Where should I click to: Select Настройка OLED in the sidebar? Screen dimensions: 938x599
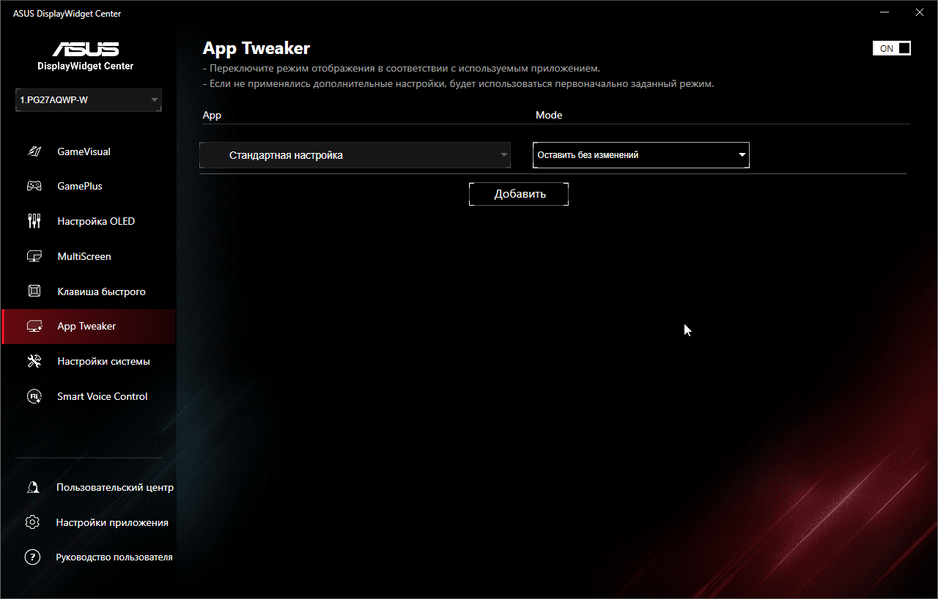click(x=96, y=221)
